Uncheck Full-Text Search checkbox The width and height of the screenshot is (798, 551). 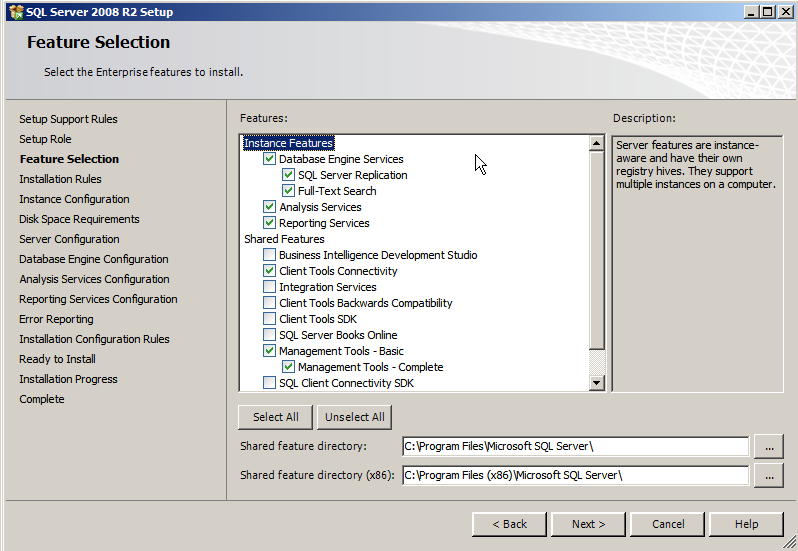[x=288, y=191]
